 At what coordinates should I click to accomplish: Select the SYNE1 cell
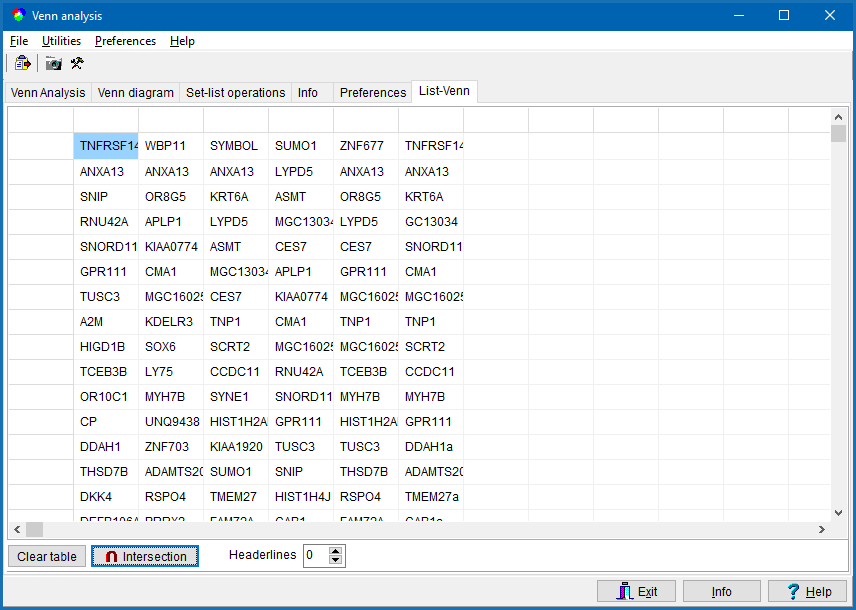(x=236, y=397)
